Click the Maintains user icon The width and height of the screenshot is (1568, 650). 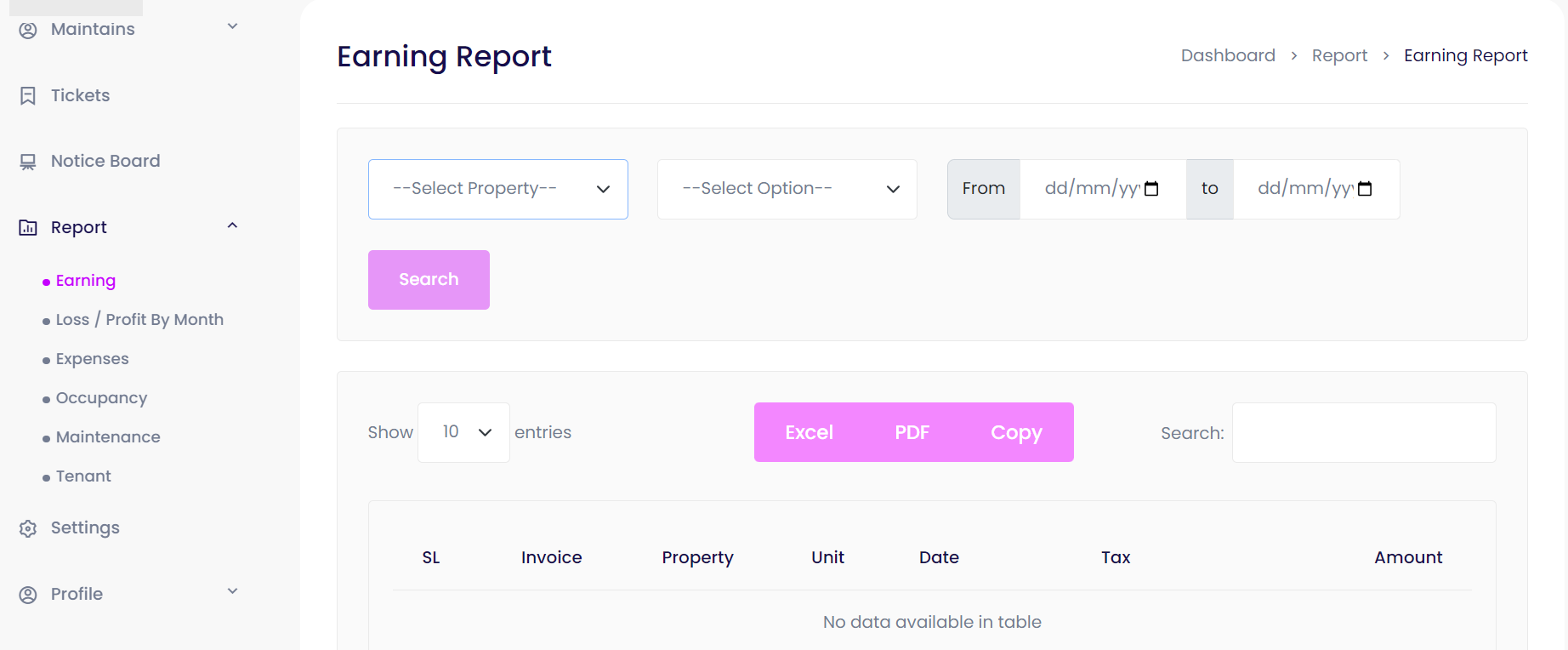(28, 30)
